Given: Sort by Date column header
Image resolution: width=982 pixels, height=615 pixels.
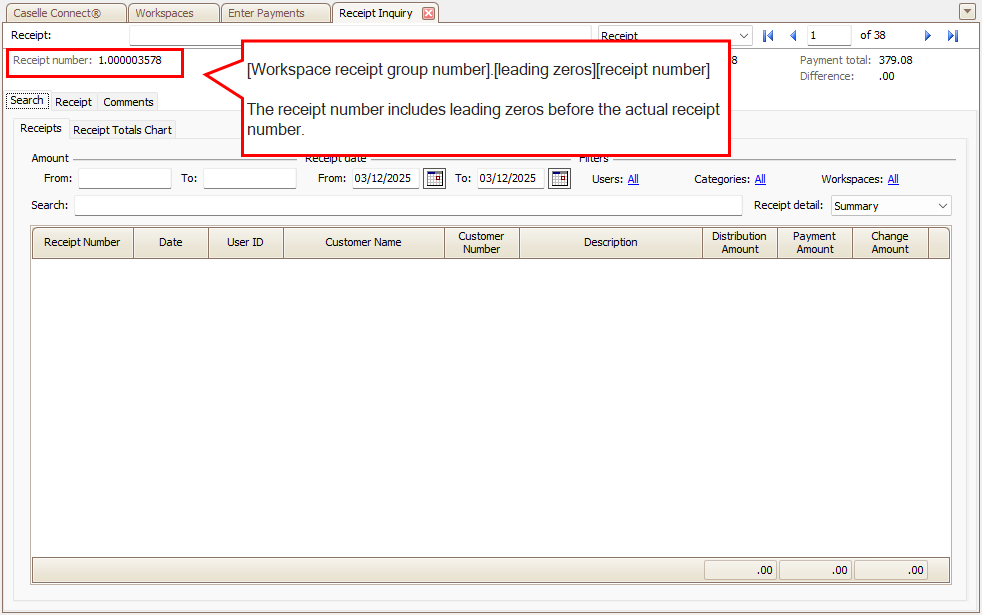Looking at the screenshot, I should [x=170, y=242].
